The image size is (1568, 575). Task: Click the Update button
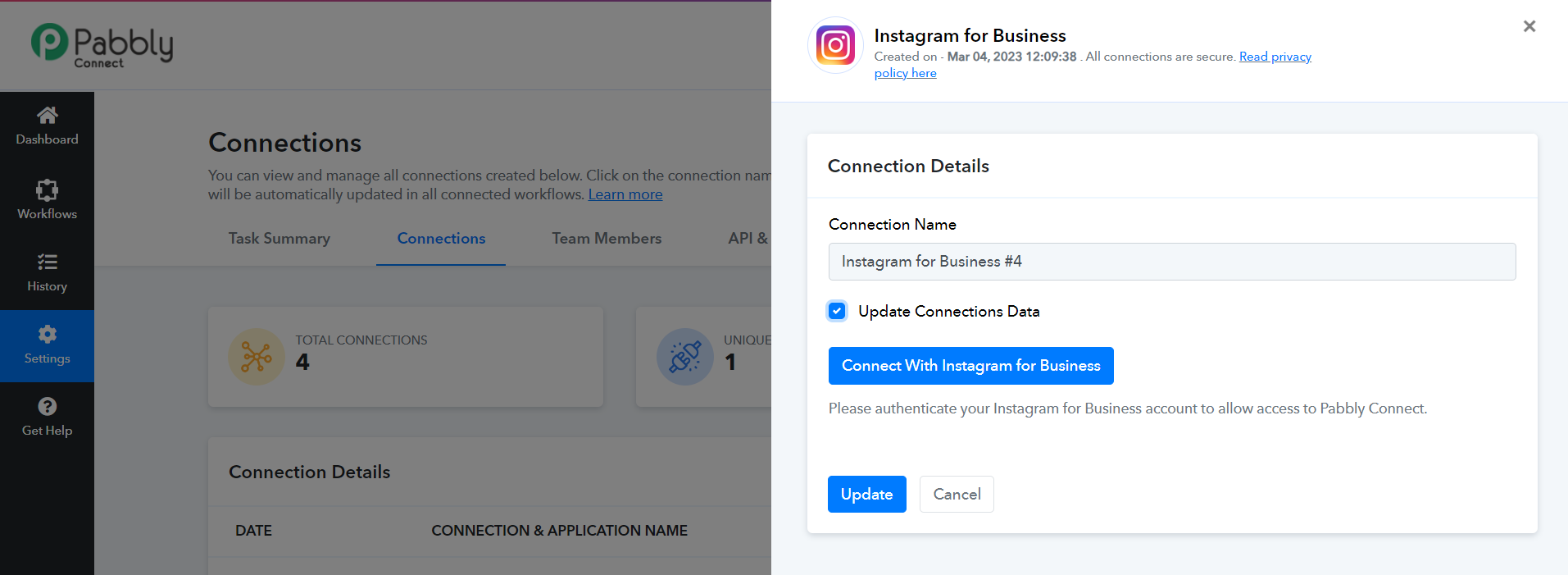click(866, 494)
